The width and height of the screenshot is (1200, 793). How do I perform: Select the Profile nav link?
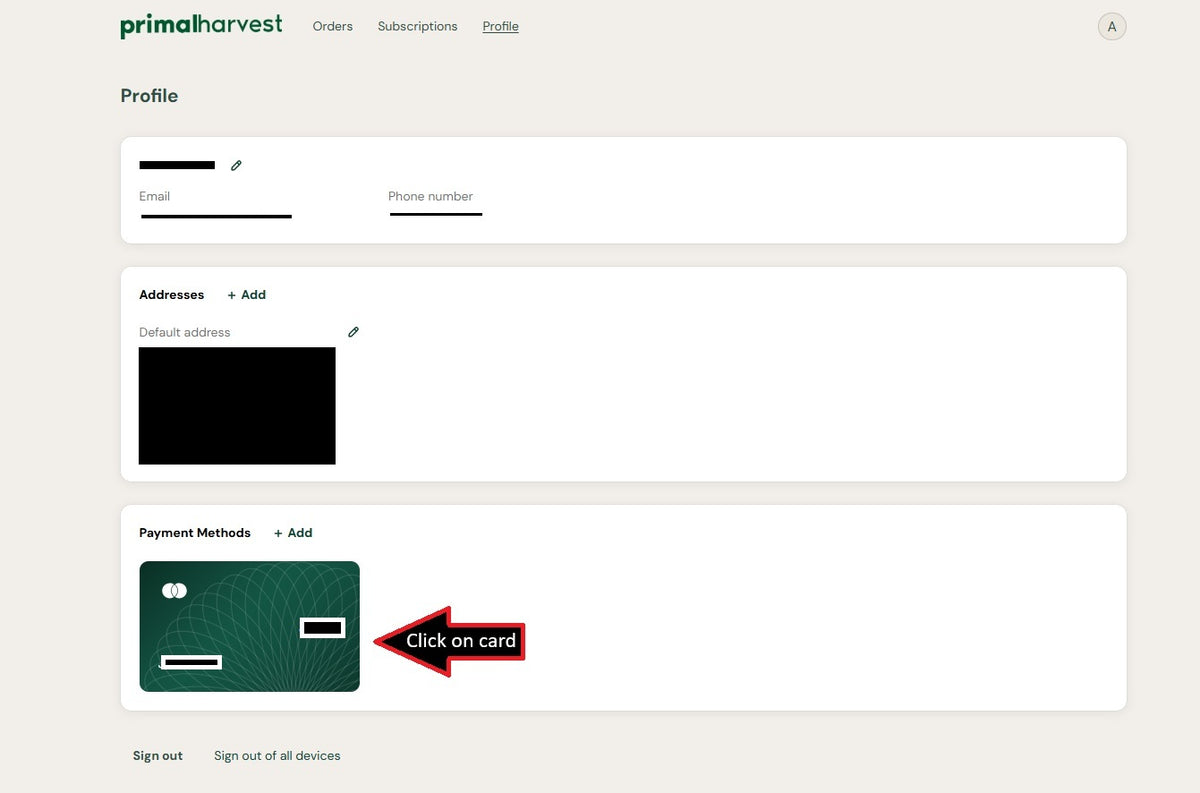(x=500, y=27)
